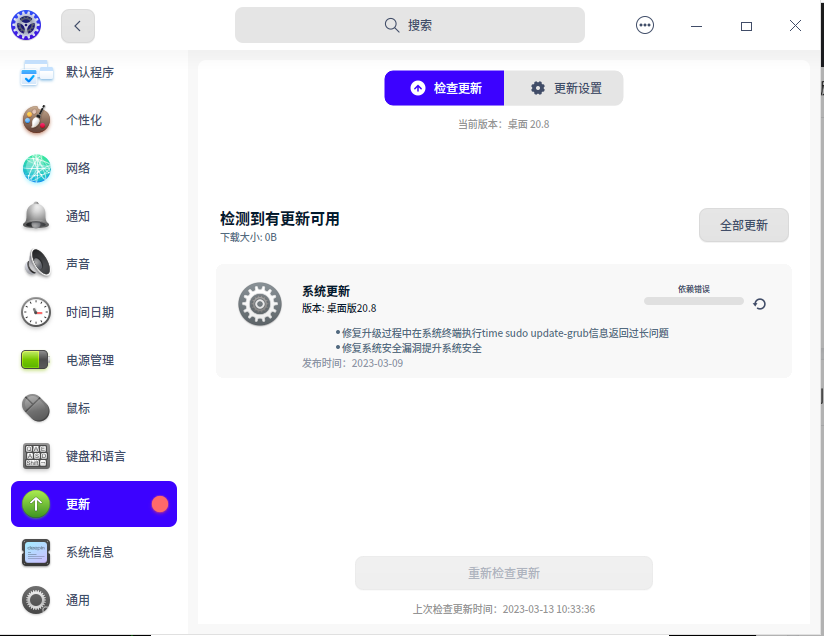
Task: Click 发布时间: 2023-03-09 text
Action: [352, 363]
